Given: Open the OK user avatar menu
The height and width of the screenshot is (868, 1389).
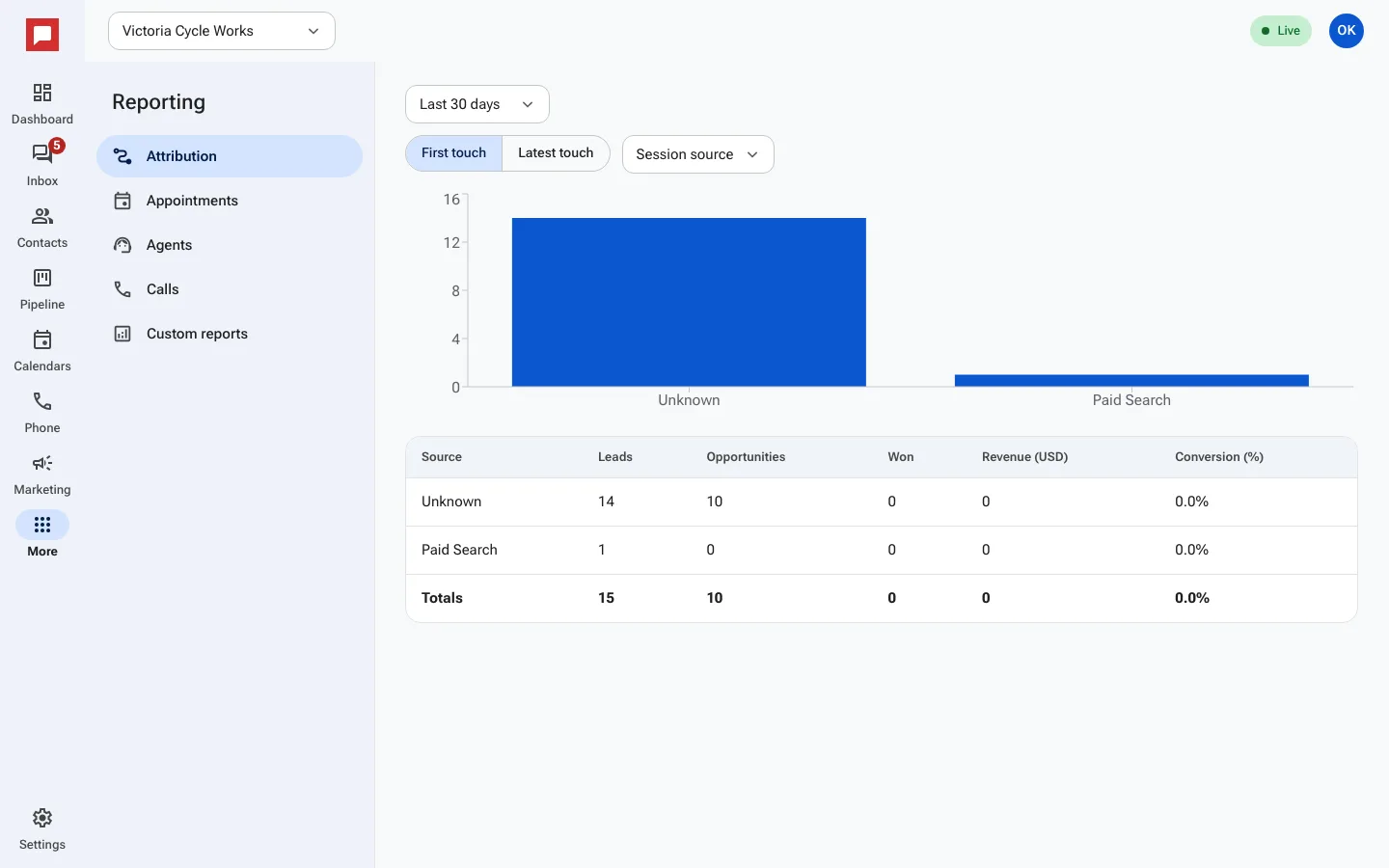Looking at the screenshot, I should (x=1347, y=31).
